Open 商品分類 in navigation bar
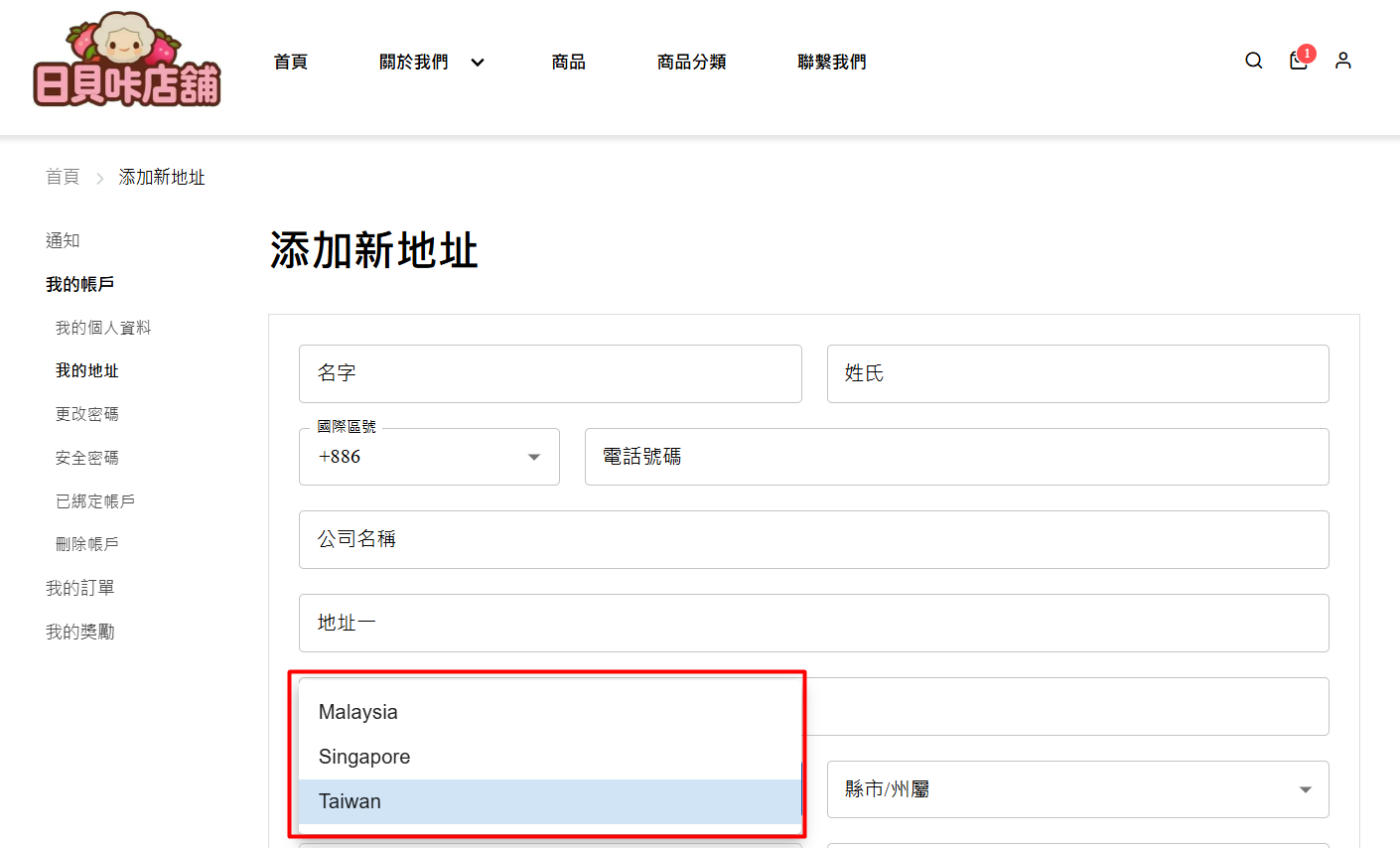The image size is (1400, 848). pyautogui.click(x=691, y=62)
